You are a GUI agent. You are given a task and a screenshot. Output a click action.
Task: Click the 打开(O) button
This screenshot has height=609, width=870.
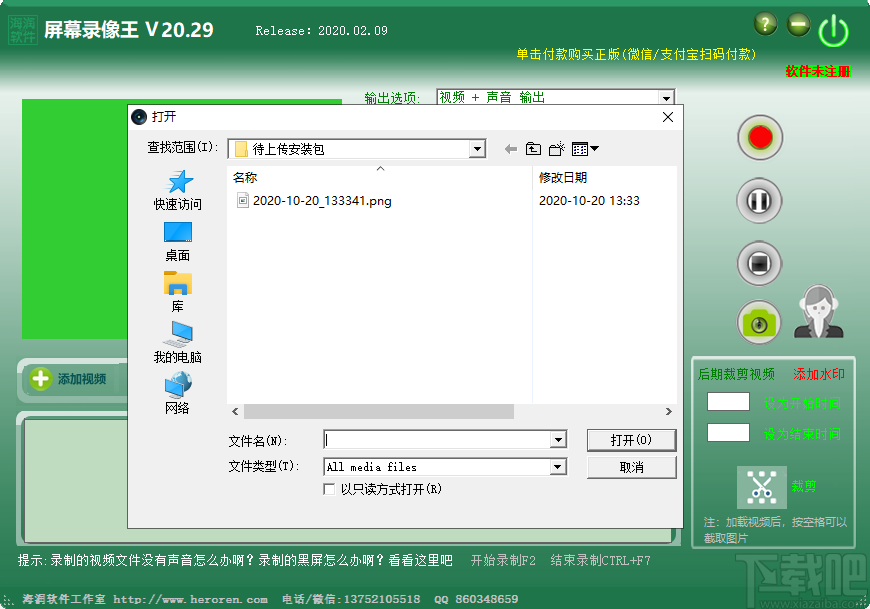[631, 440]
